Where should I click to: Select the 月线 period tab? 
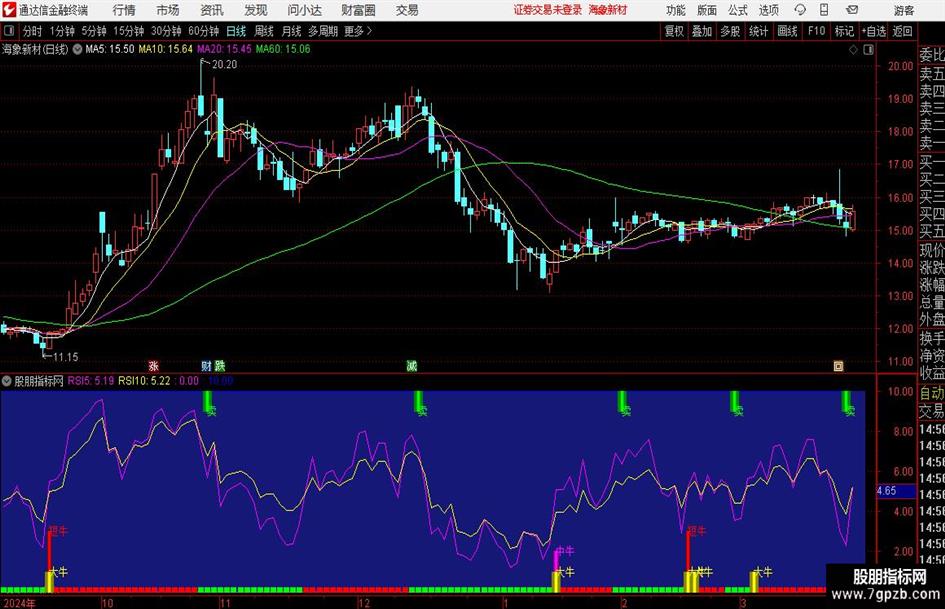[291, 31]
